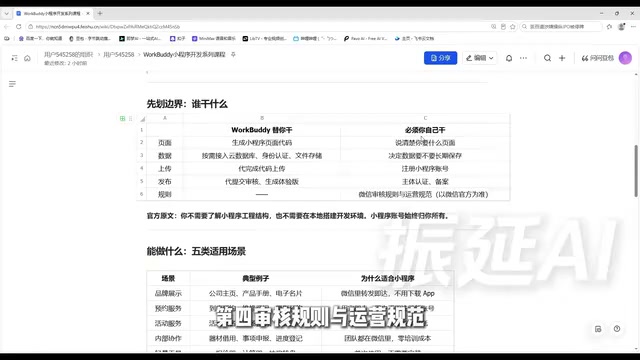Expand the 编辑 edit mode dropdown
The width and height of the screenshot is (640, 360).
(x=480, y=58)
